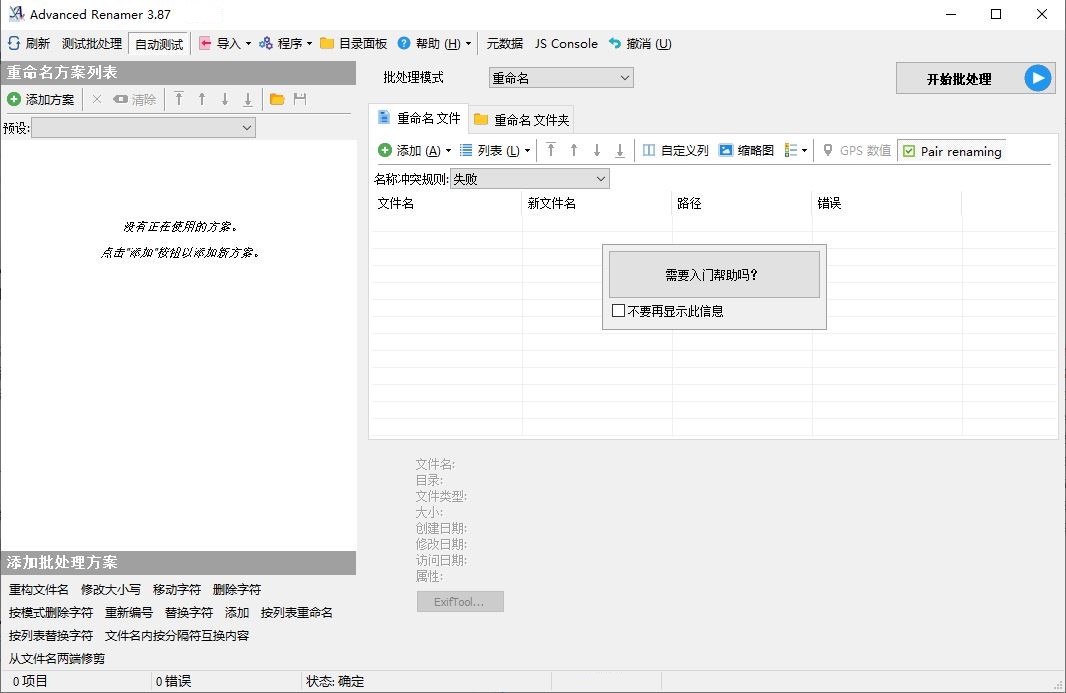
Task: Open the 添加 (A) files dropdown
Action: [414, 150]
